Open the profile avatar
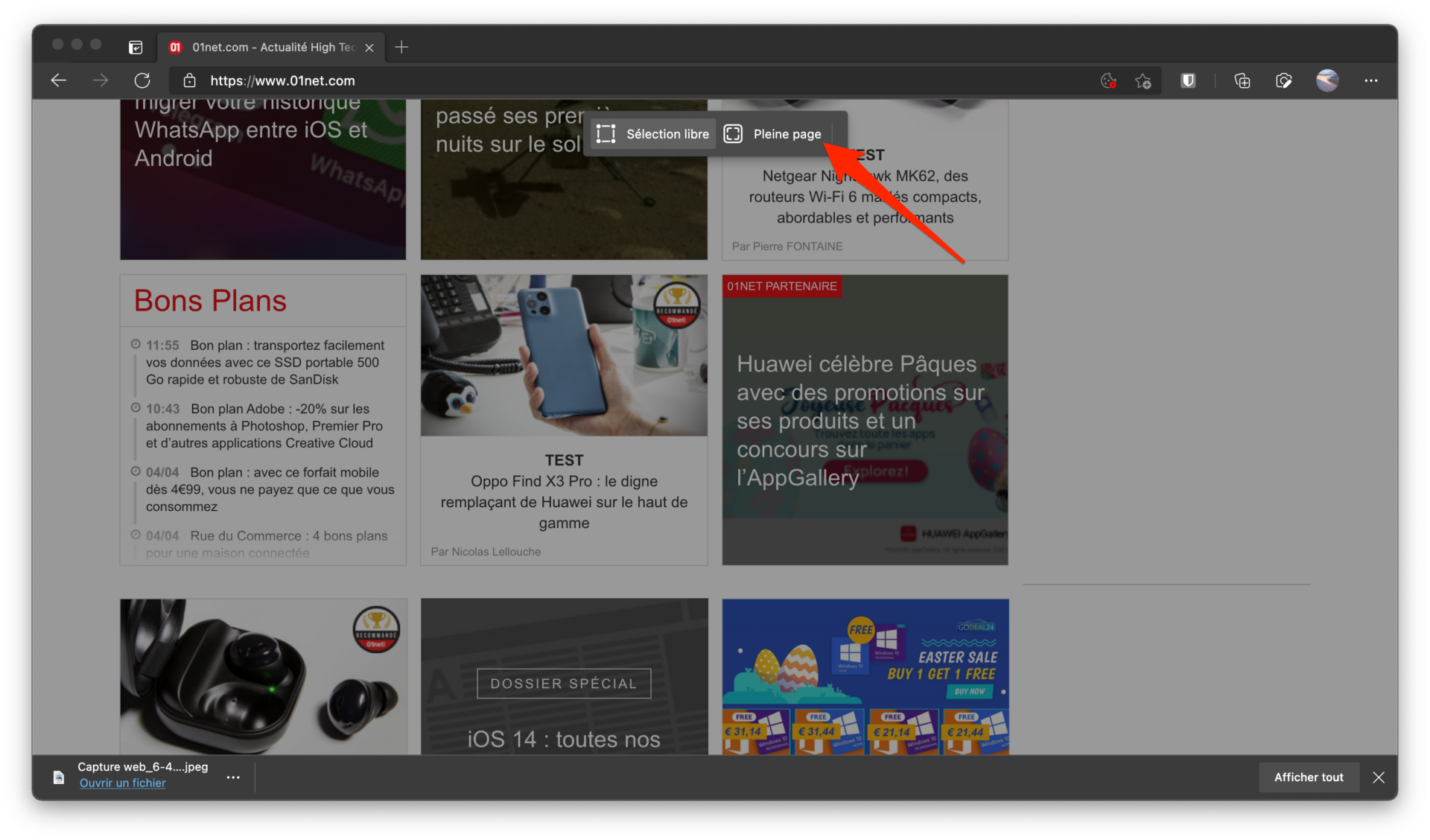Viewport: 1430px width, 840px height. tap(1327, 80)
